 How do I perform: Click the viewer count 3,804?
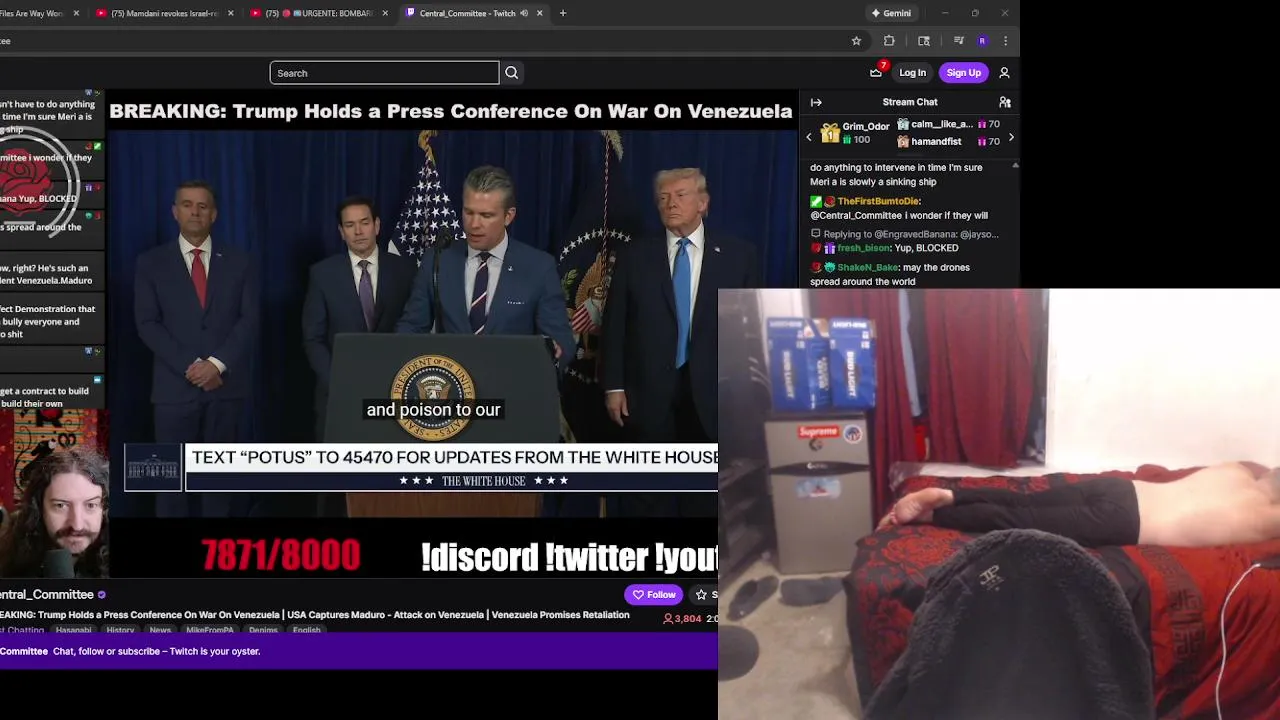(x=682, y=619)
